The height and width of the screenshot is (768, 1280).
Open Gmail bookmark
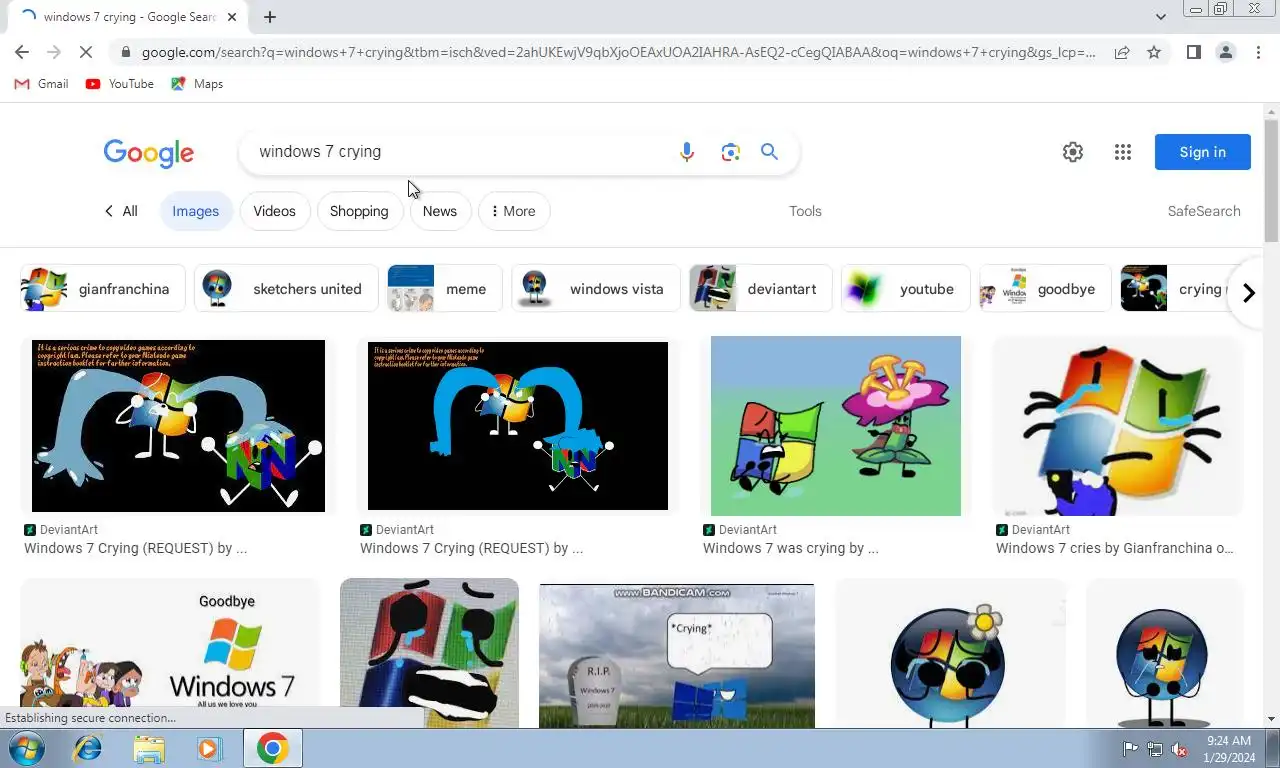click(x=42, y=84)
